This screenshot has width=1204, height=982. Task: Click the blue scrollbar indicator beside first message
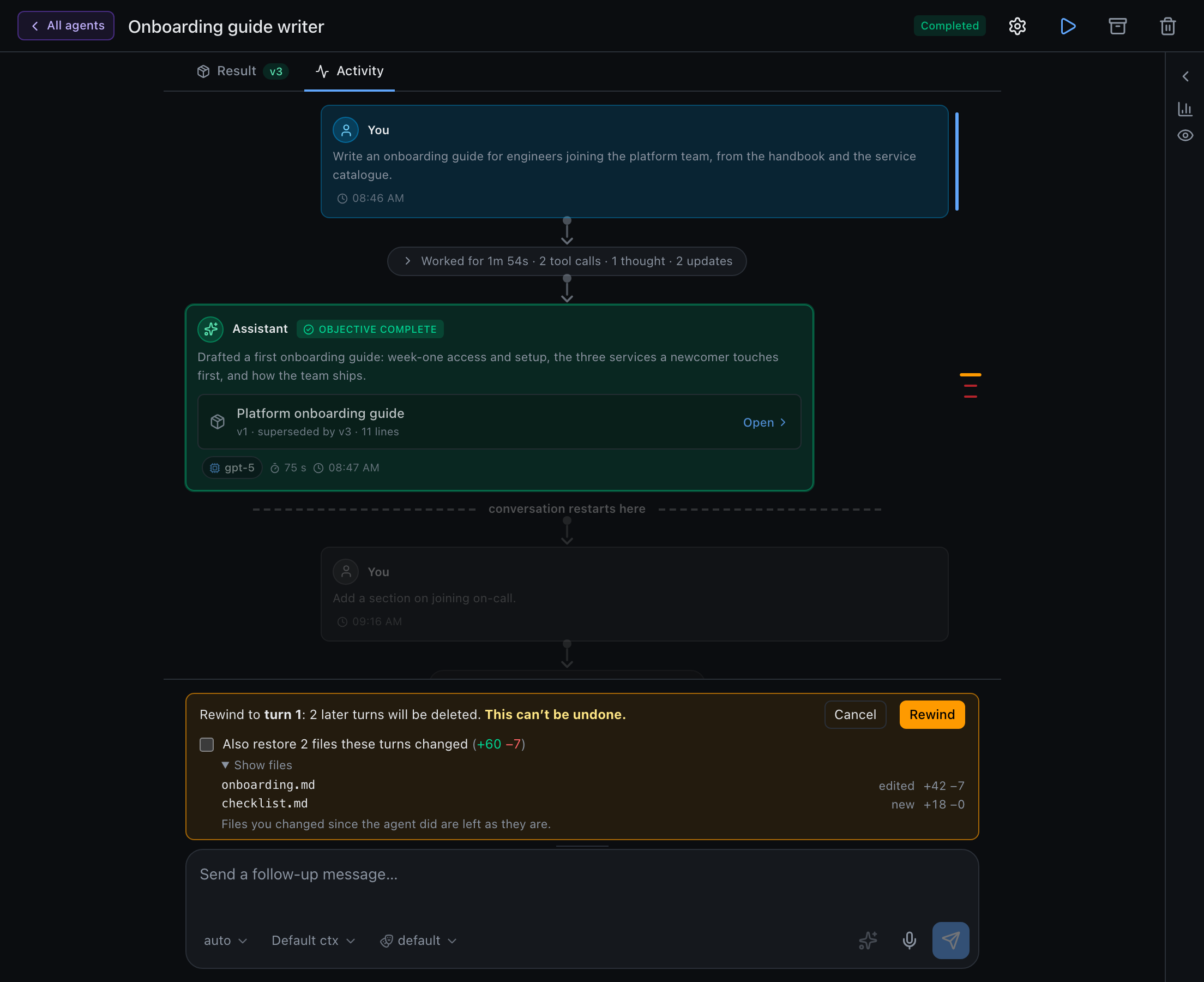[957, 162]
